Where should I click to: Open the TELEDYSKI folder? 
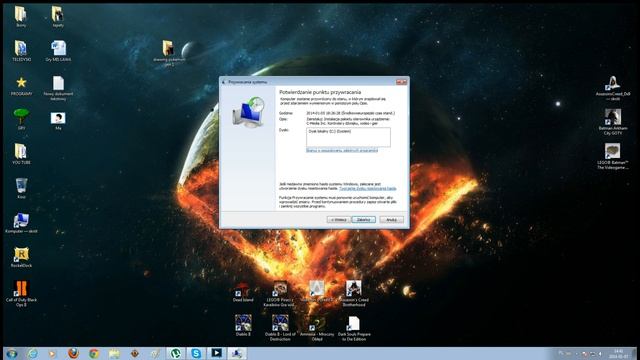21,51
